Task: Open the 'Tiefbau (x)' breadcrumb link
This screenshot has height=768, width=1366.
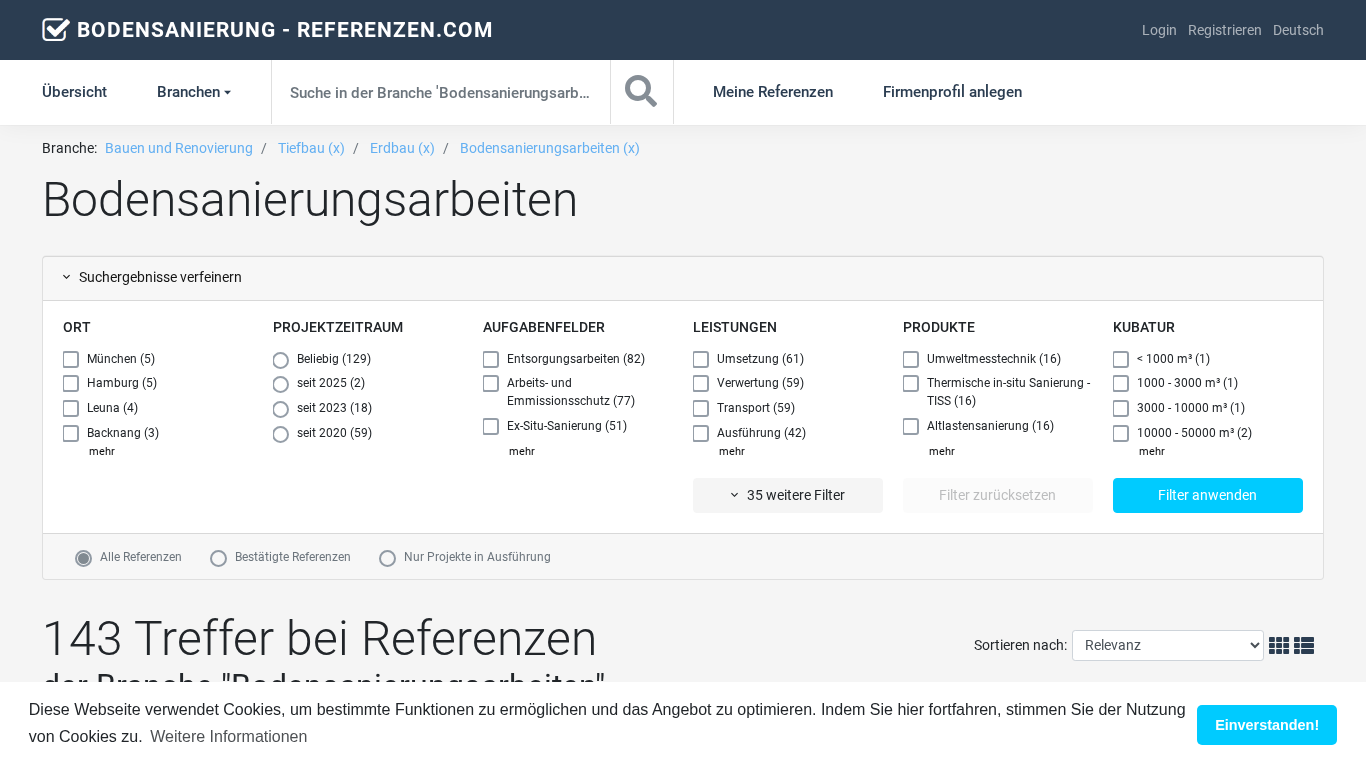Action: pyautogui.click(x=311, y=148)
